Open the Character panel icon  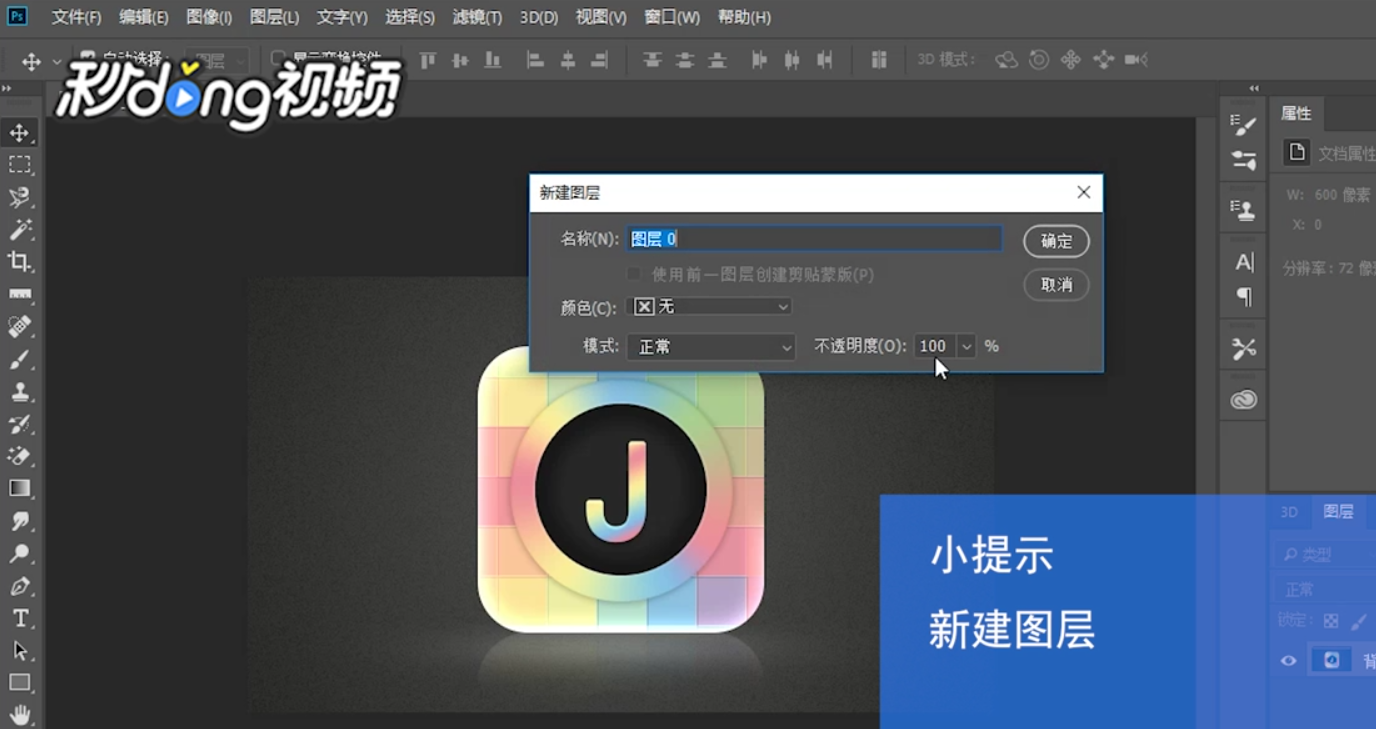1244,262
